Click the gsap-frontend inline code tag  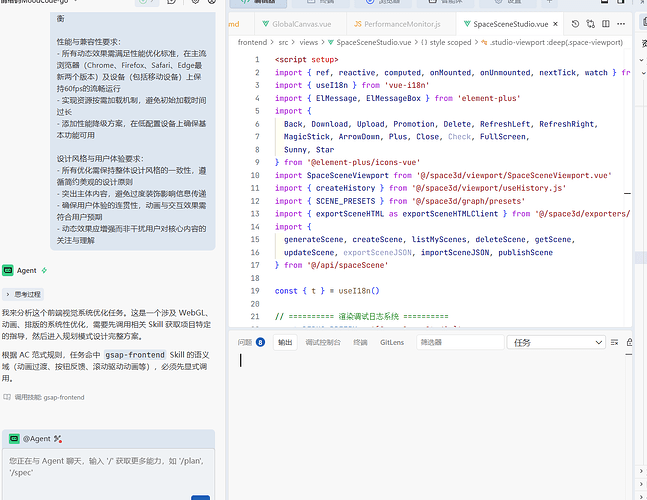[135, 355]
